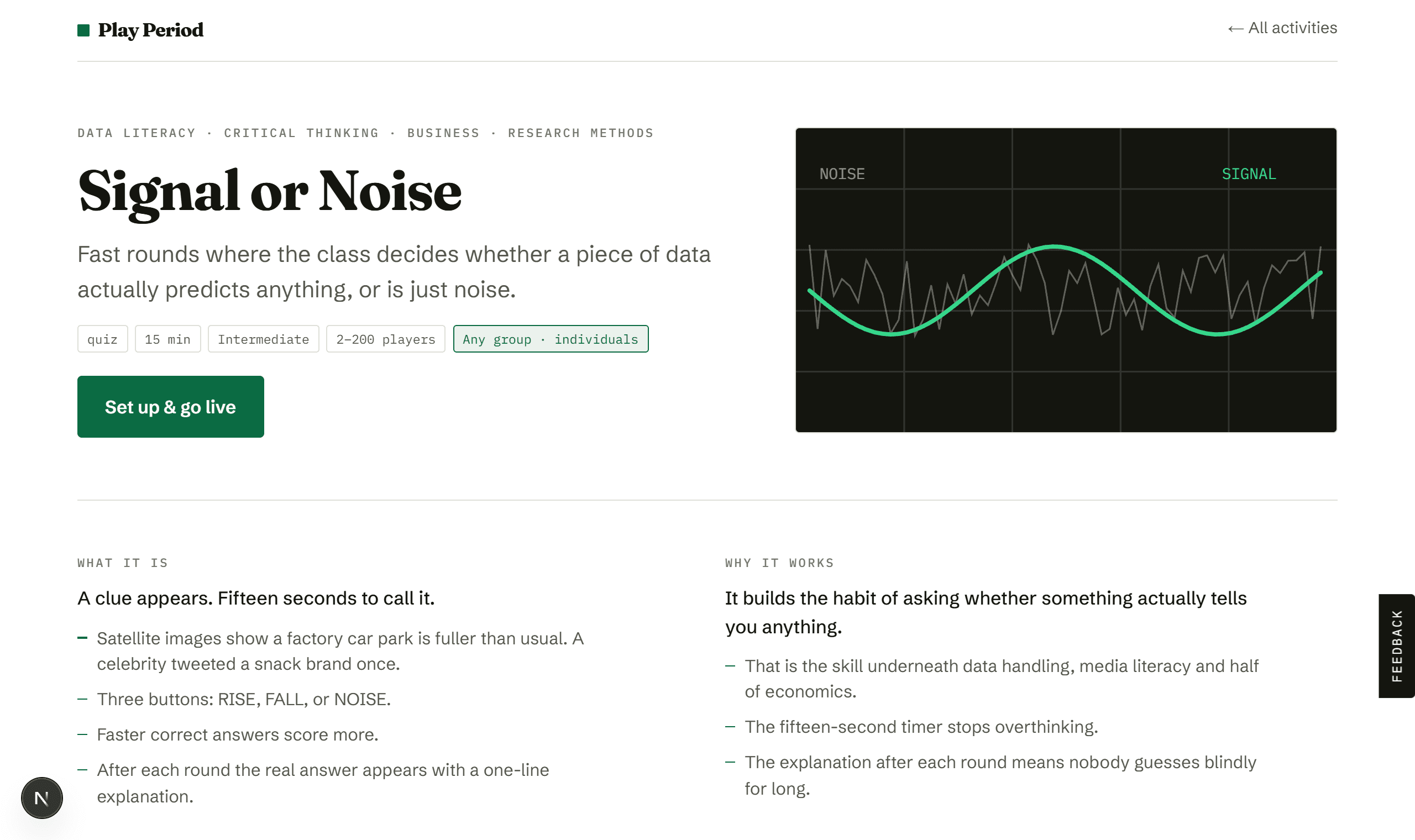Select the quiz tag

point(102,339)
